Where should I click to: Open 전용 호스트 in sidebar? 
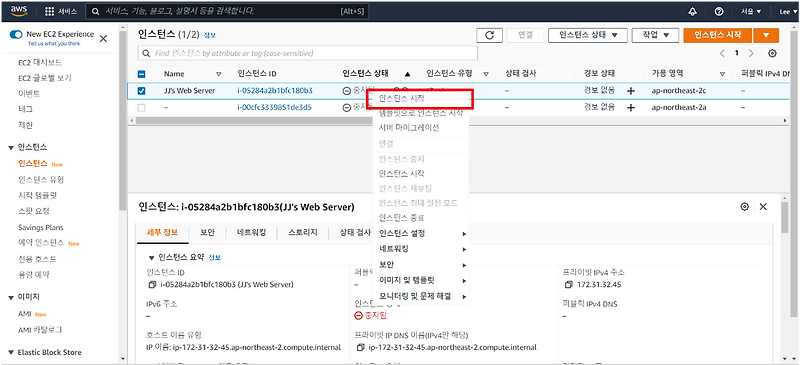coord(37,259)
